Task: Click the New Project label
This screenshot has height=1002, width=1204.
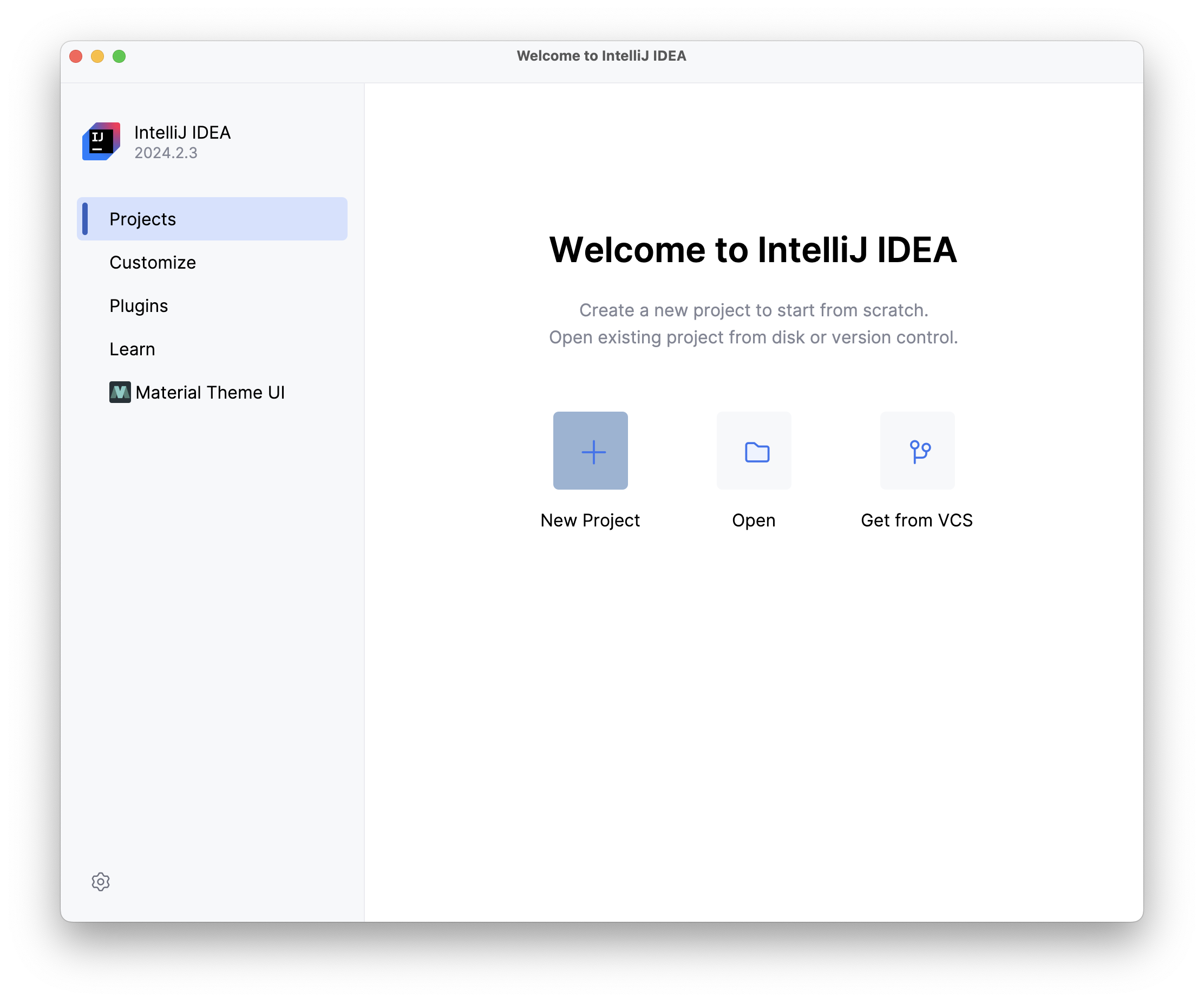Action: 590,520
